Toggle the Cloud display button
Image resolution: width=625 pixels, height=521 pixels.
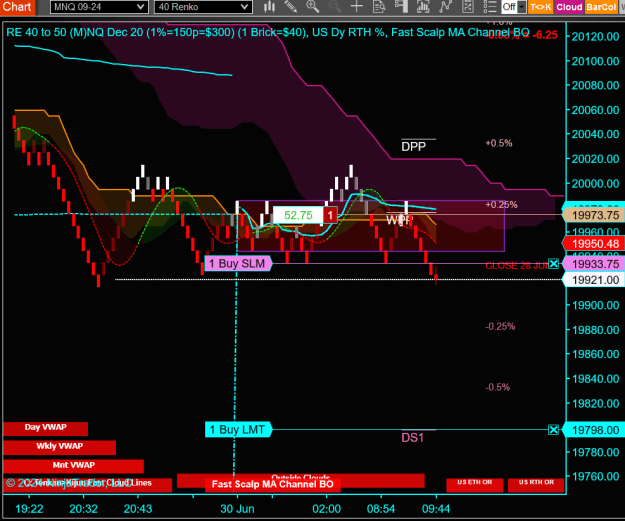click(x=569, y=7)
